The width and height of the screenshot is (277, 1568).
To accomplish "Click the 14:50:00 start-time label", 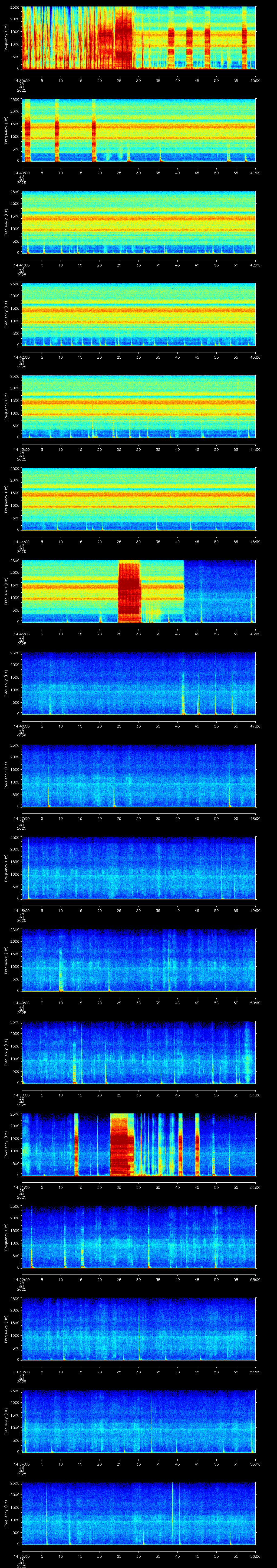I will coord(21,1095).
